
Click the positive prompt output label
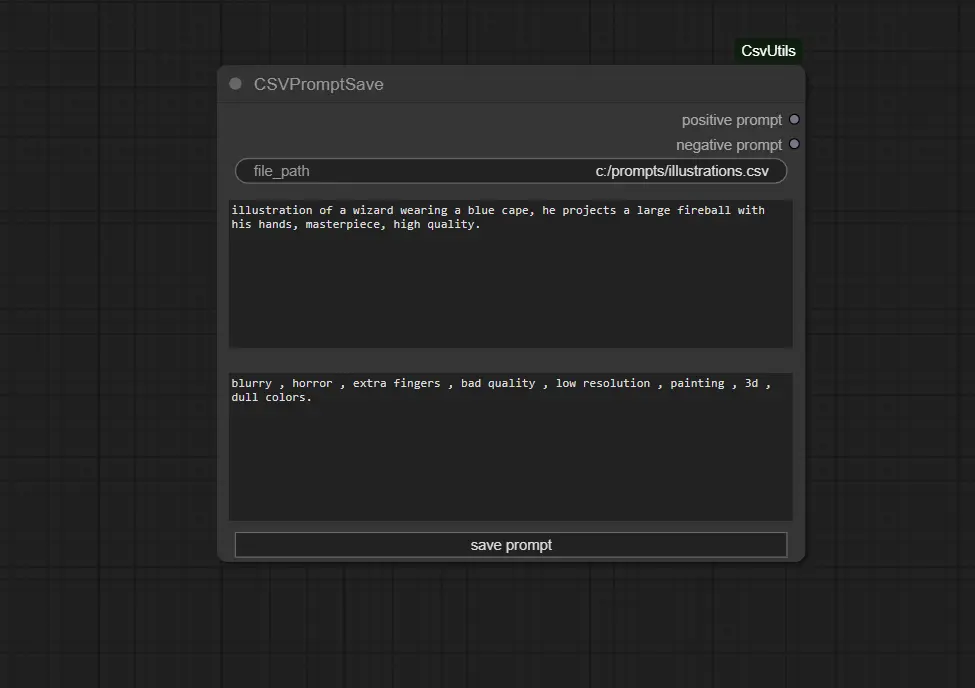(731, 119)
